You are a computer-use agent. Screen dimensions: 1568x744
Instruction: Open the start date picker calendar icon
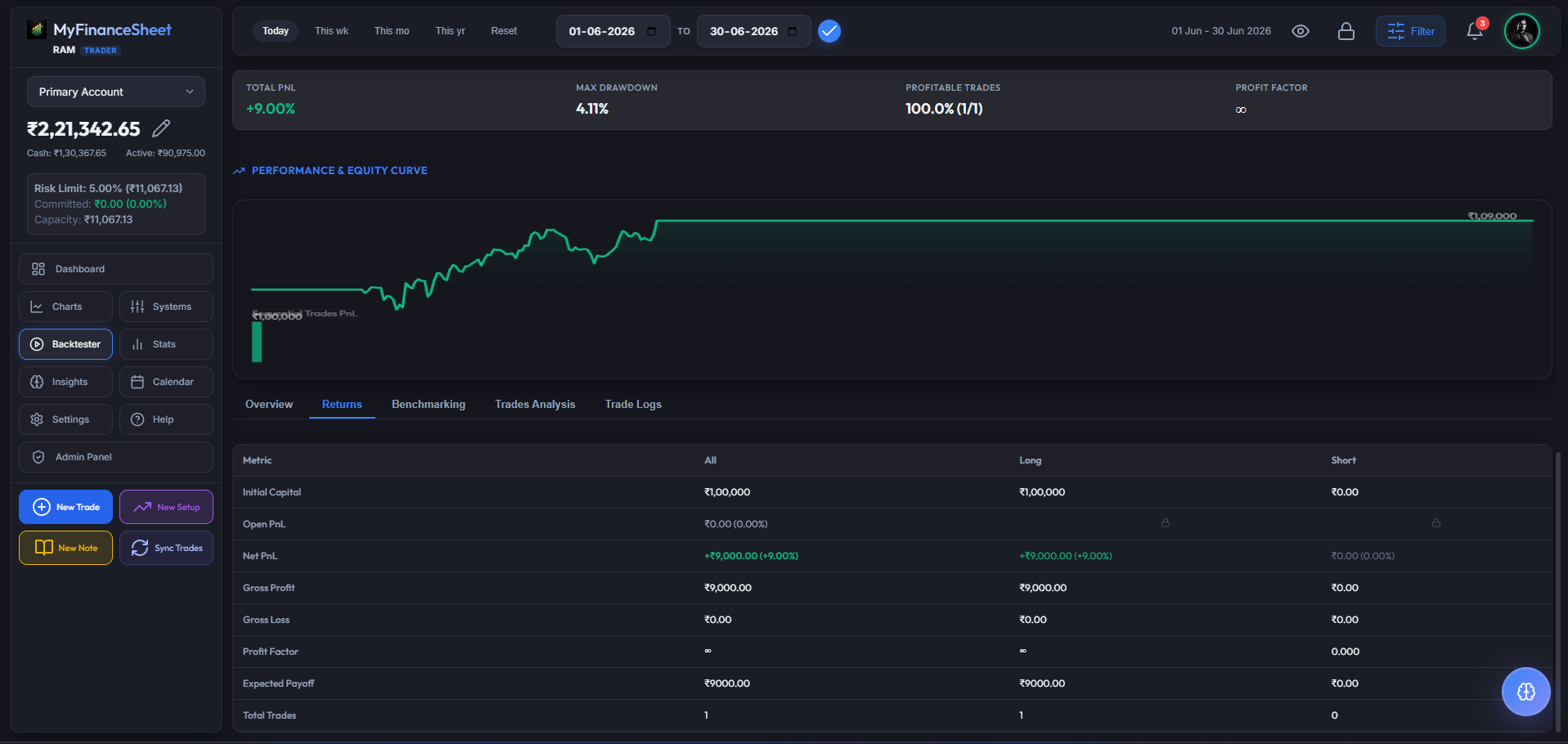(x=651, y=31)
